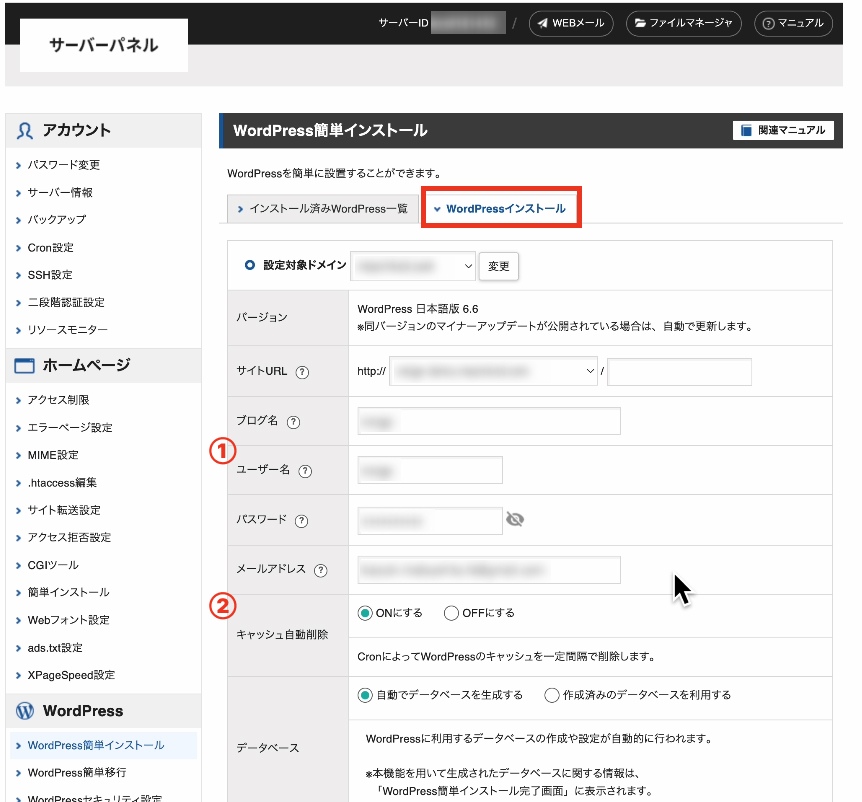Click help icon next to ブログ名
The height and width of the screenshot is (802, 862).
point(293,422)
